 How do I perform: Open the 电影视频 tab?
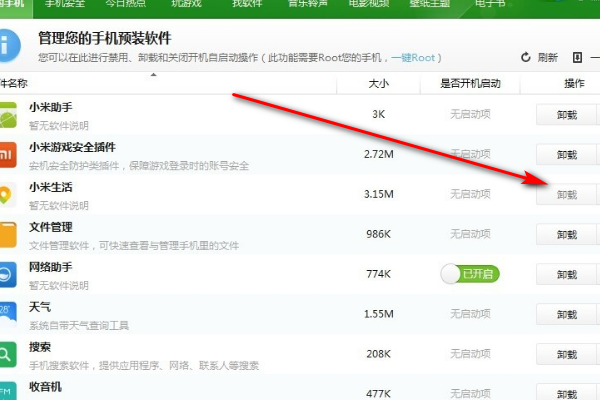369,4
